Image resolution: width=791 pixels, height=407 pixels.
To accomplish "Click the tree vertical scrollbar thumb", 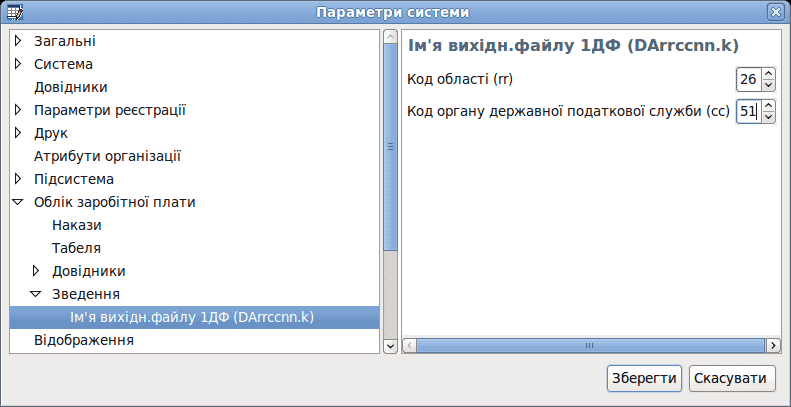I will [x=390, y=147].
